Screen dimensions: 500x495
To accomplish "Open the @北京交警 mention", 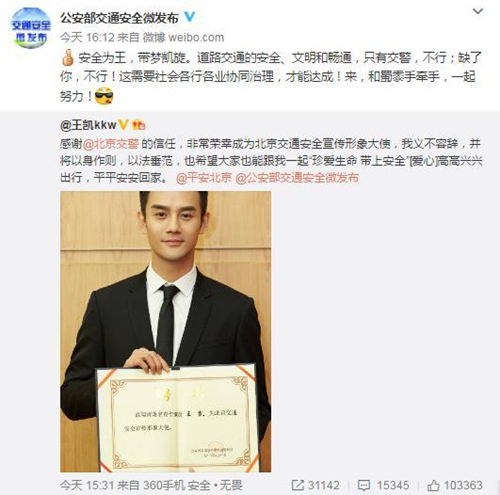I will pyautogui.click(x=111, y=144).
